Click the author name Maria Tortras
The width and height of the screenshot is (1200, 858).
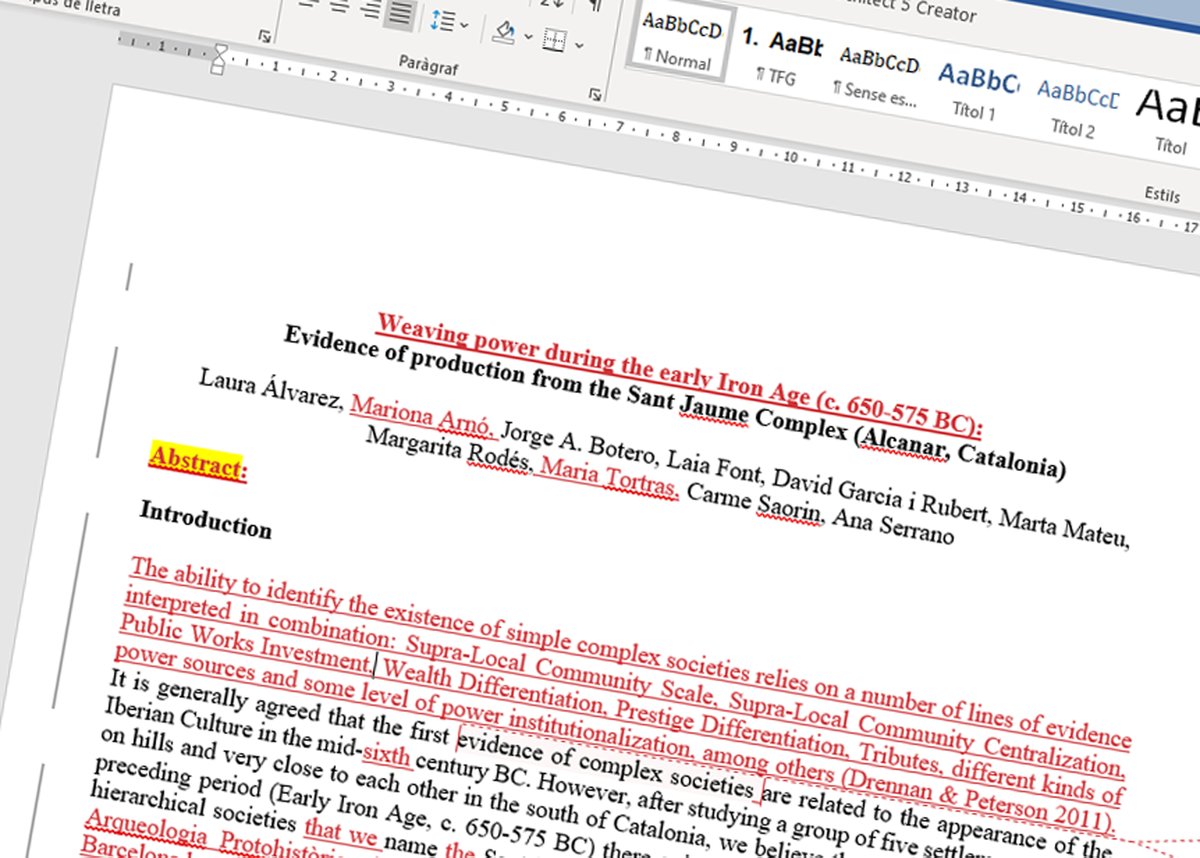[609, 478]
